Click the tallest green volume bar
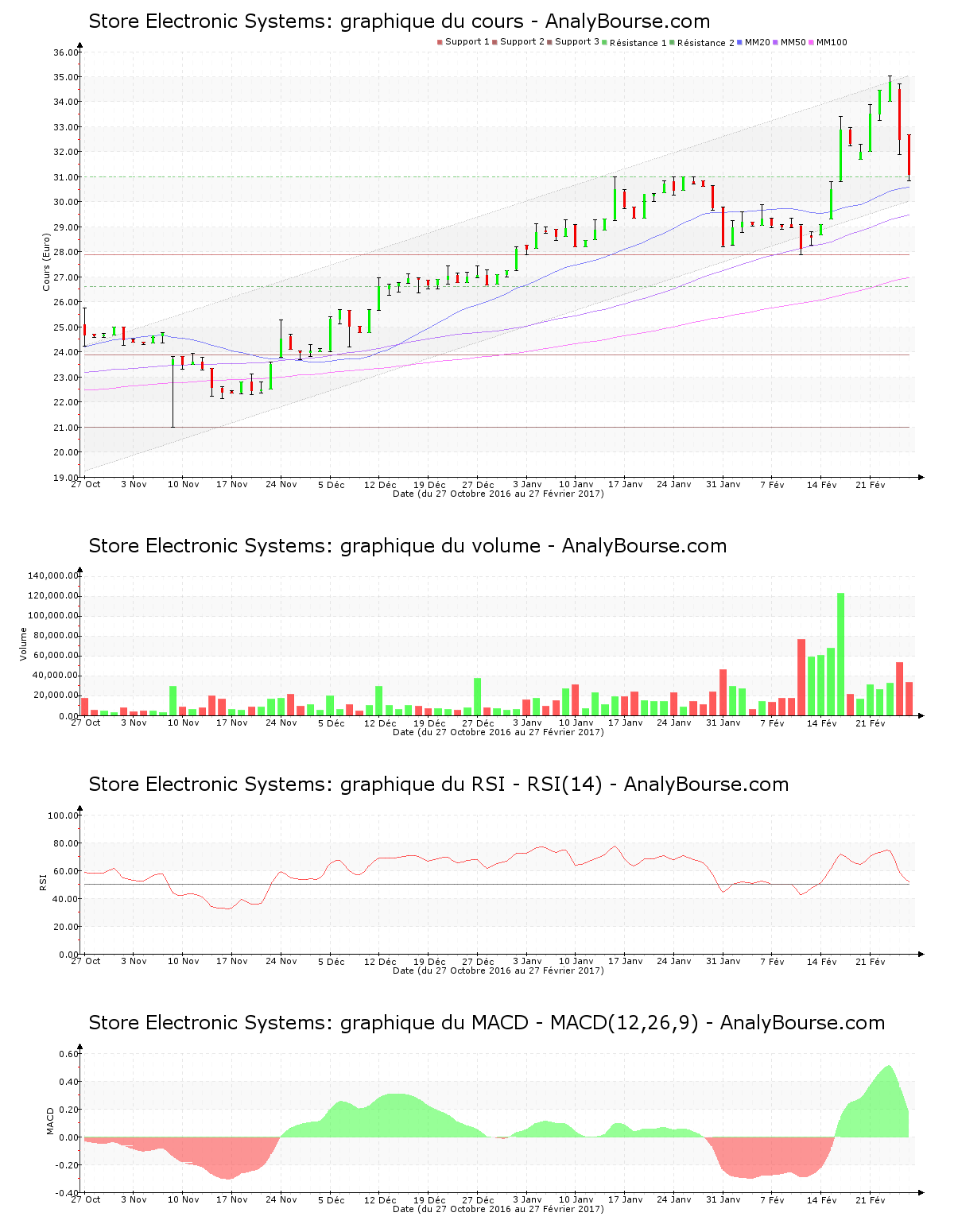954x1232 pixels. tap(840, 654)
